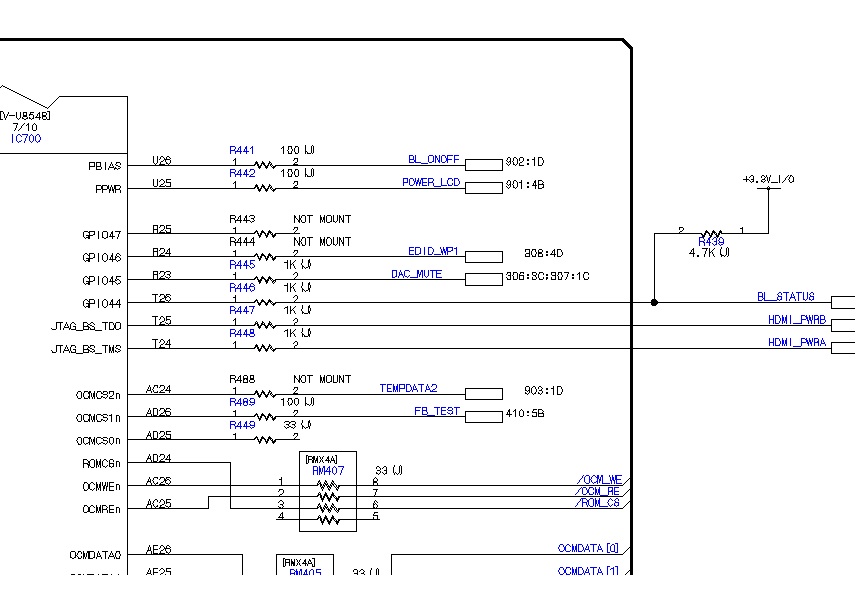Screen dimensions: 864x606
Task: Select the R439 resistor symbol
Action: [x=711, y=234]
